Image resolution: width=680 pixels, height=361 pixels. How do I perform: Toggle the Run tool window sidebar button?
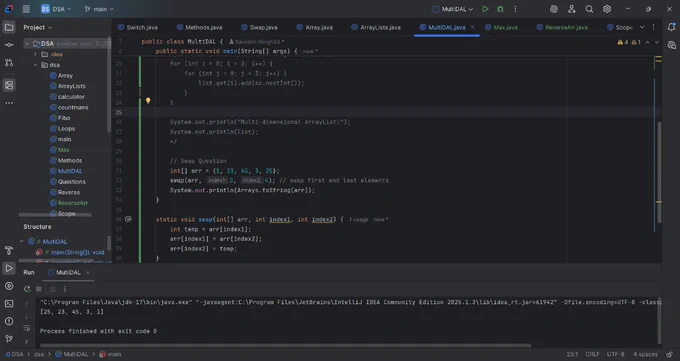coord(9,268)
